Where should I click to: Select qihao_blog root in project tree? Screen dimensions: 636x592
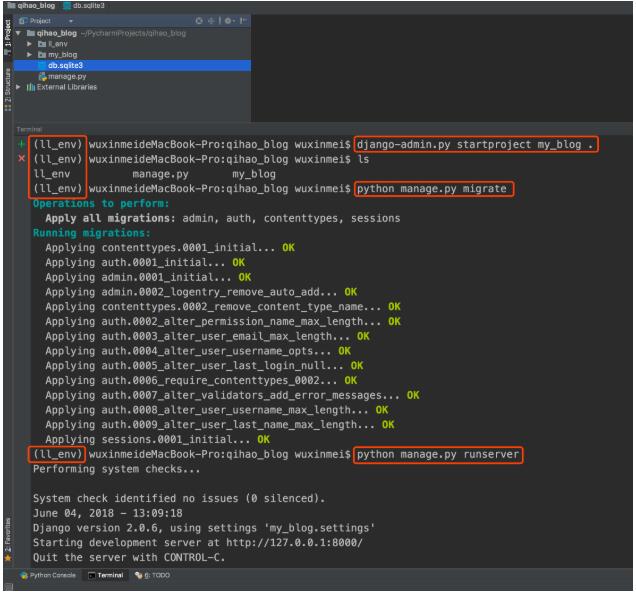56,33
